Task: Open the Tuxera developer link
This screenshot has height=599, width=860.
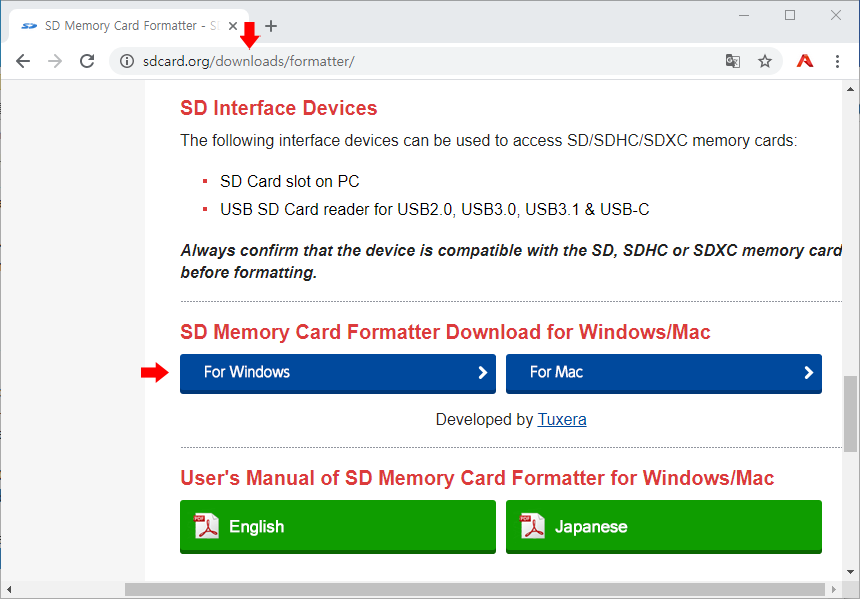Action: coord(562,420)
